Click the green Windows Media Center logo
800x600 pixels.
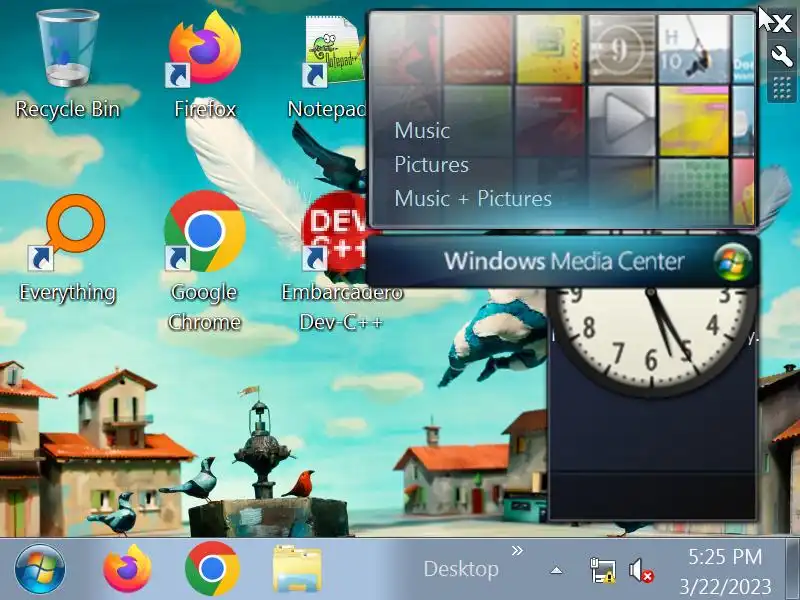pos(732,262)
